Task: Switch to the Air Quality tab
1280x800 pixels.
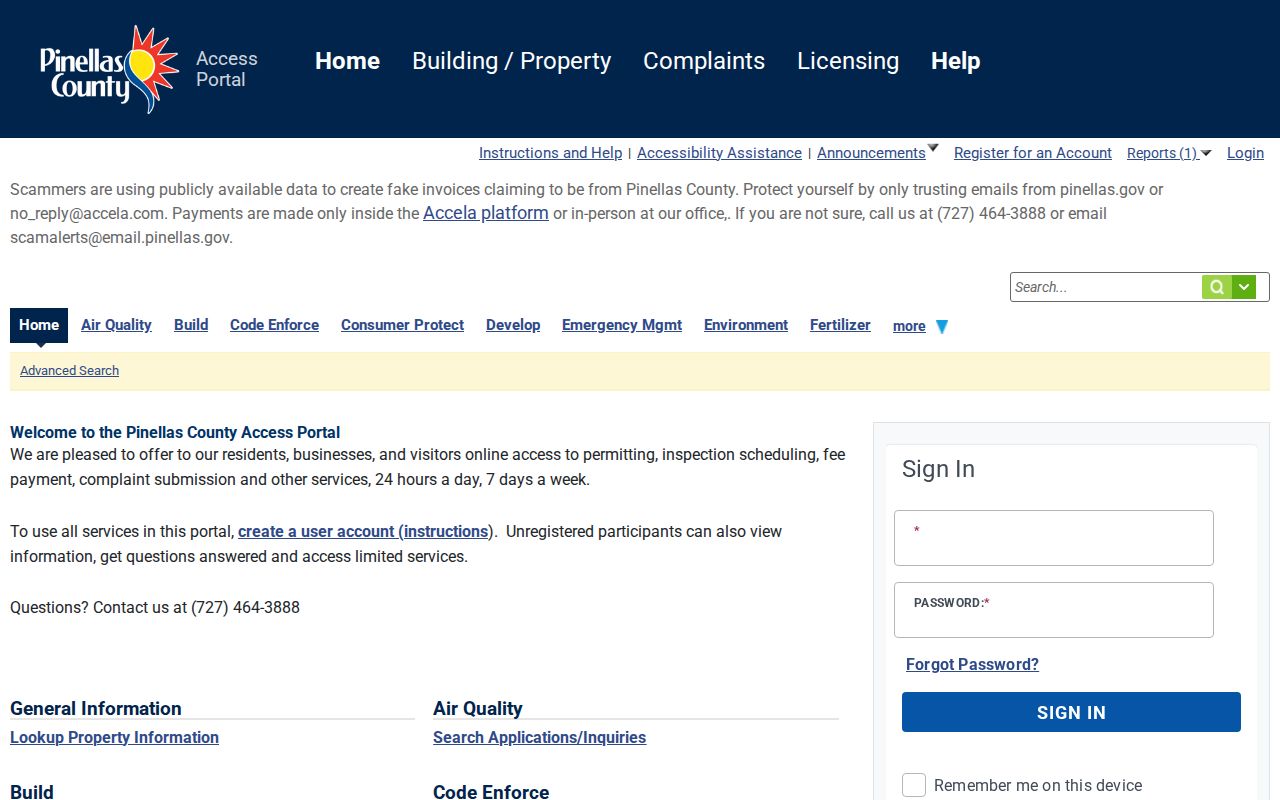Action: pyautogui.click(x=116, y=325)
